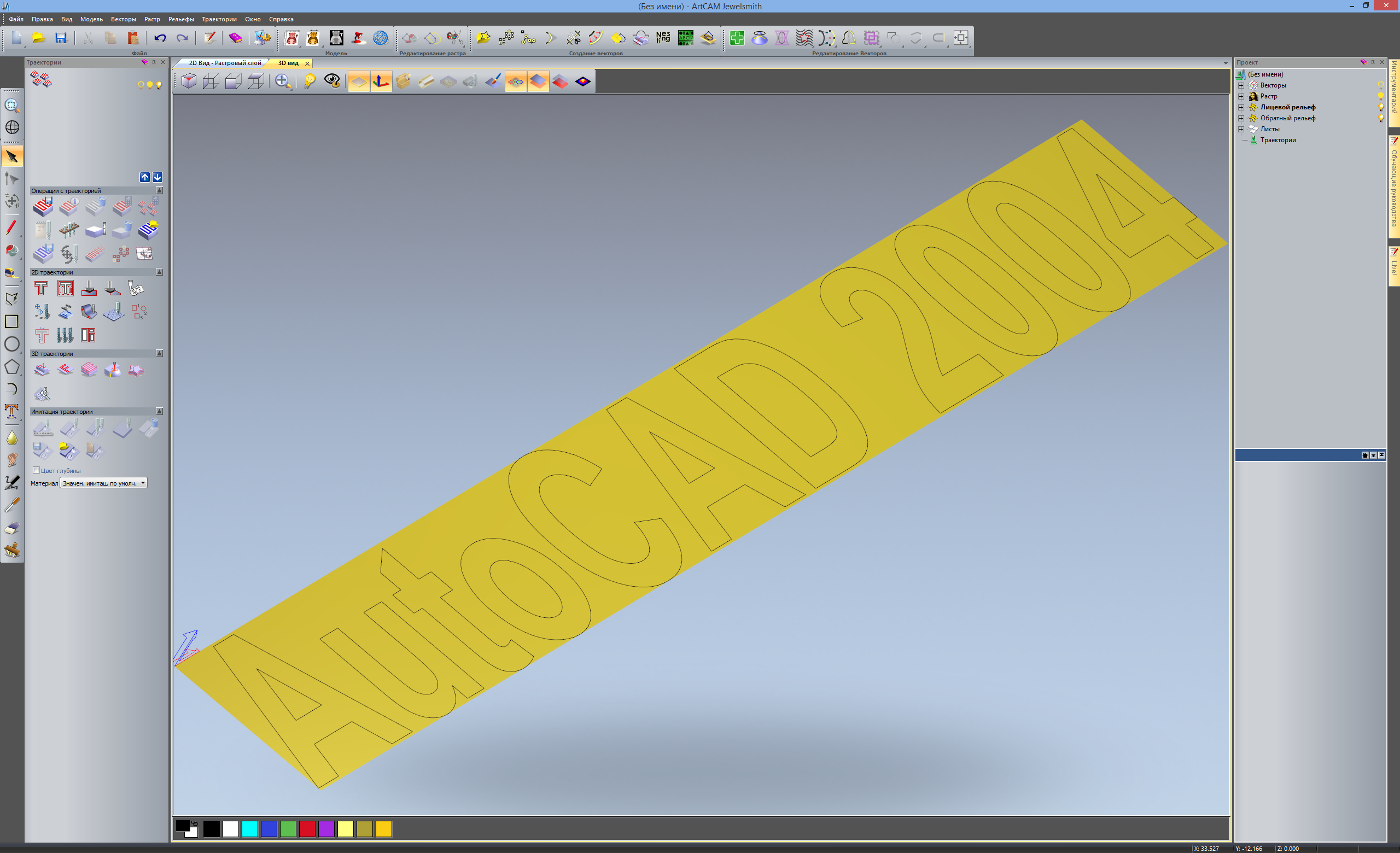Pick the cyan color swatch
Screen dimensions: 1400x853
(249, 829)
